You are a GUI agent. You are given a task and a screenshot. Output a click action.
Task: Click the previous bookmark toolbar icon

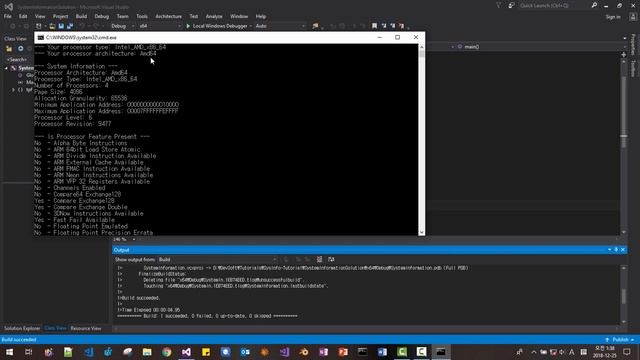point(384,26)
